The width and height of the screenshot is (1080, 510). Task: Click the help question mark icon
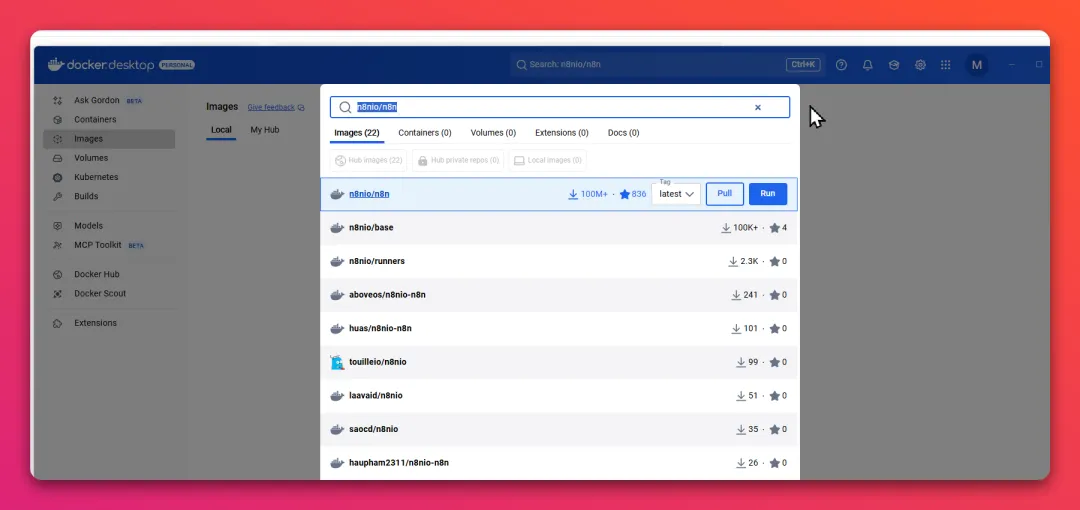pyautogui.click(x=841, y=65)
